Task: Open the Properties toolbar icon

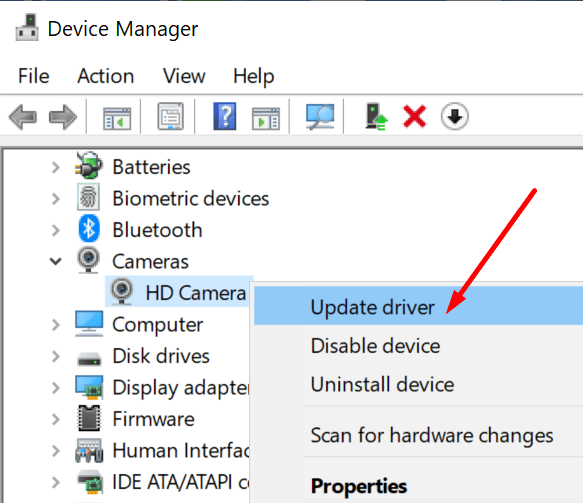Action: pos(171,116)
